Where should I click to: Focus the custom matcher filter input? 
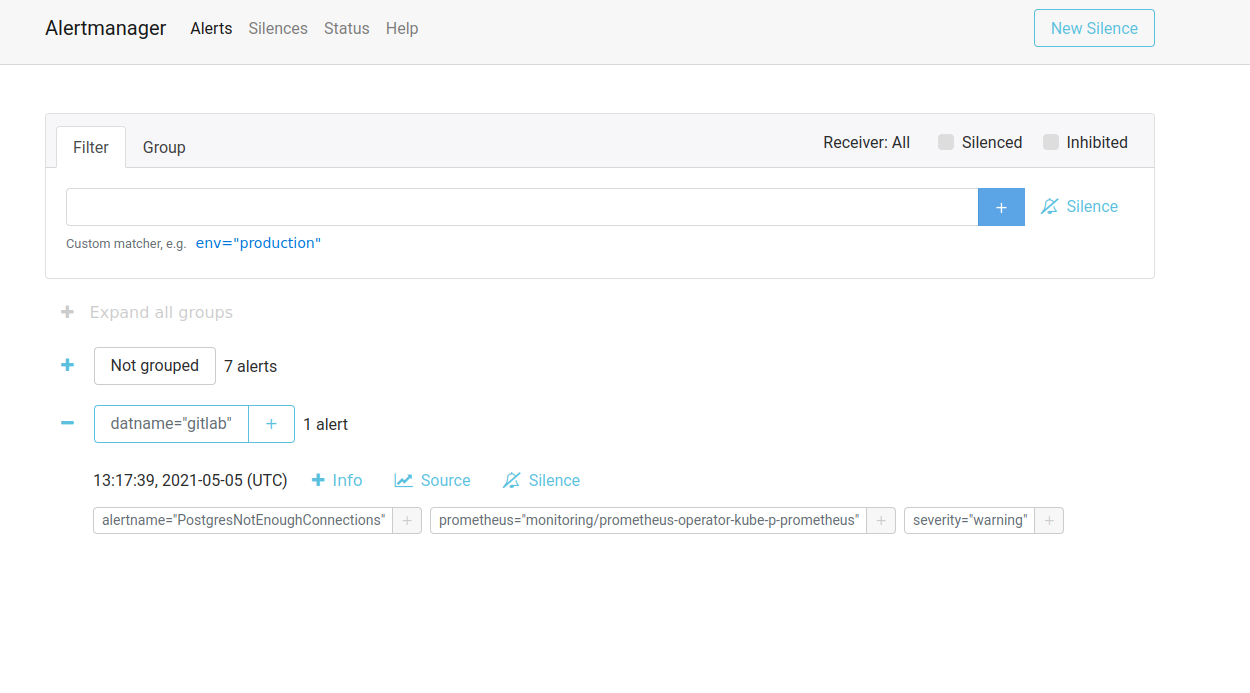point(521,207)
